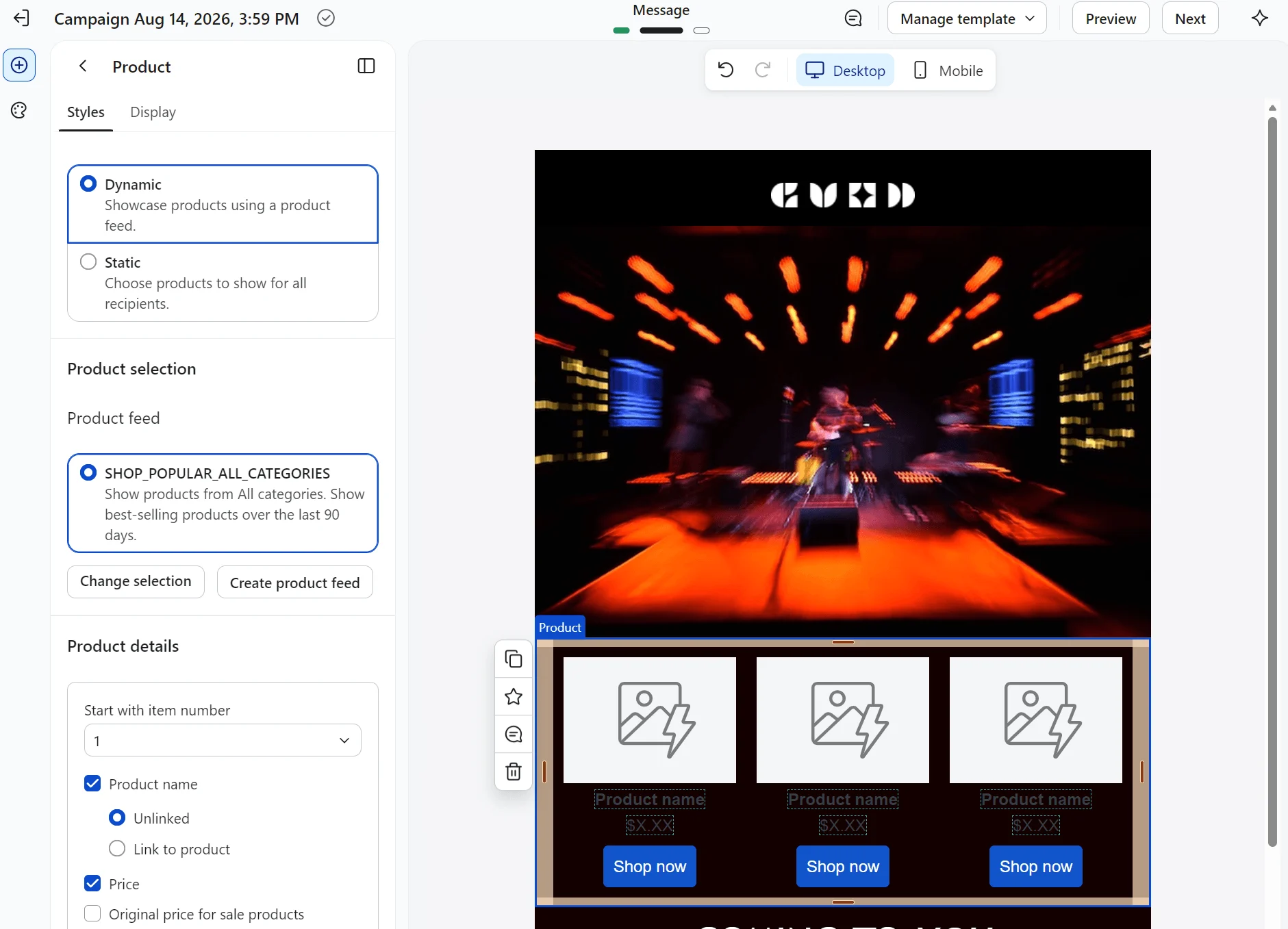Click the logo in the email header

click(843, 195)
